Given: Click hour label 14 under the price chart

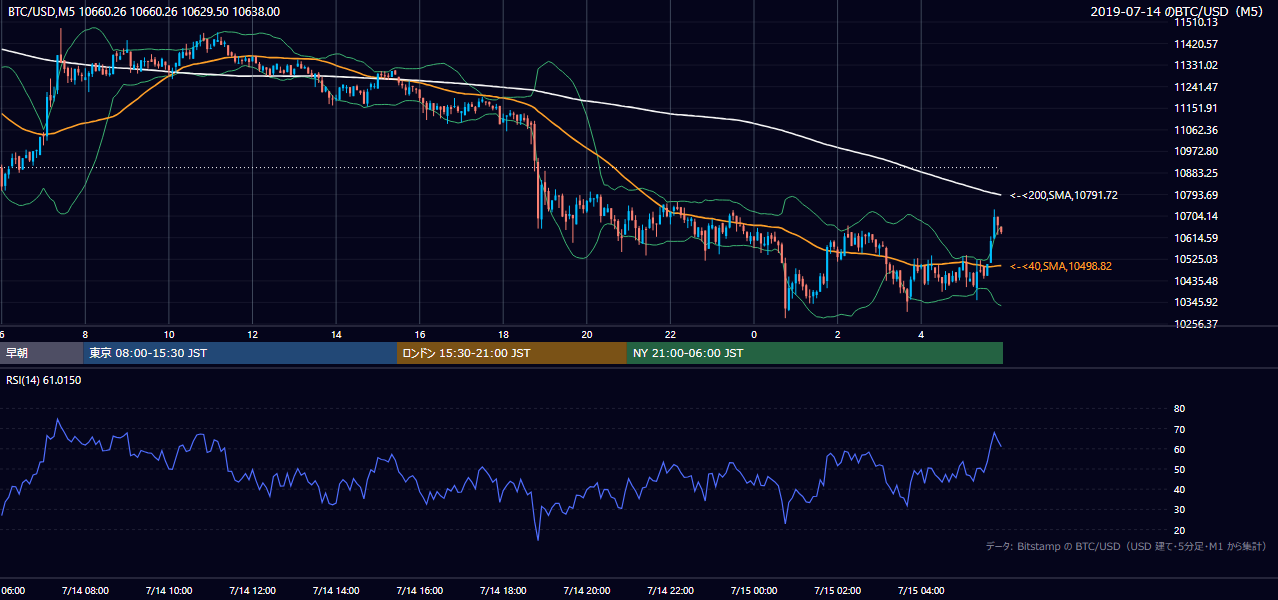Looking at the screenshot, I should [337, 335].
